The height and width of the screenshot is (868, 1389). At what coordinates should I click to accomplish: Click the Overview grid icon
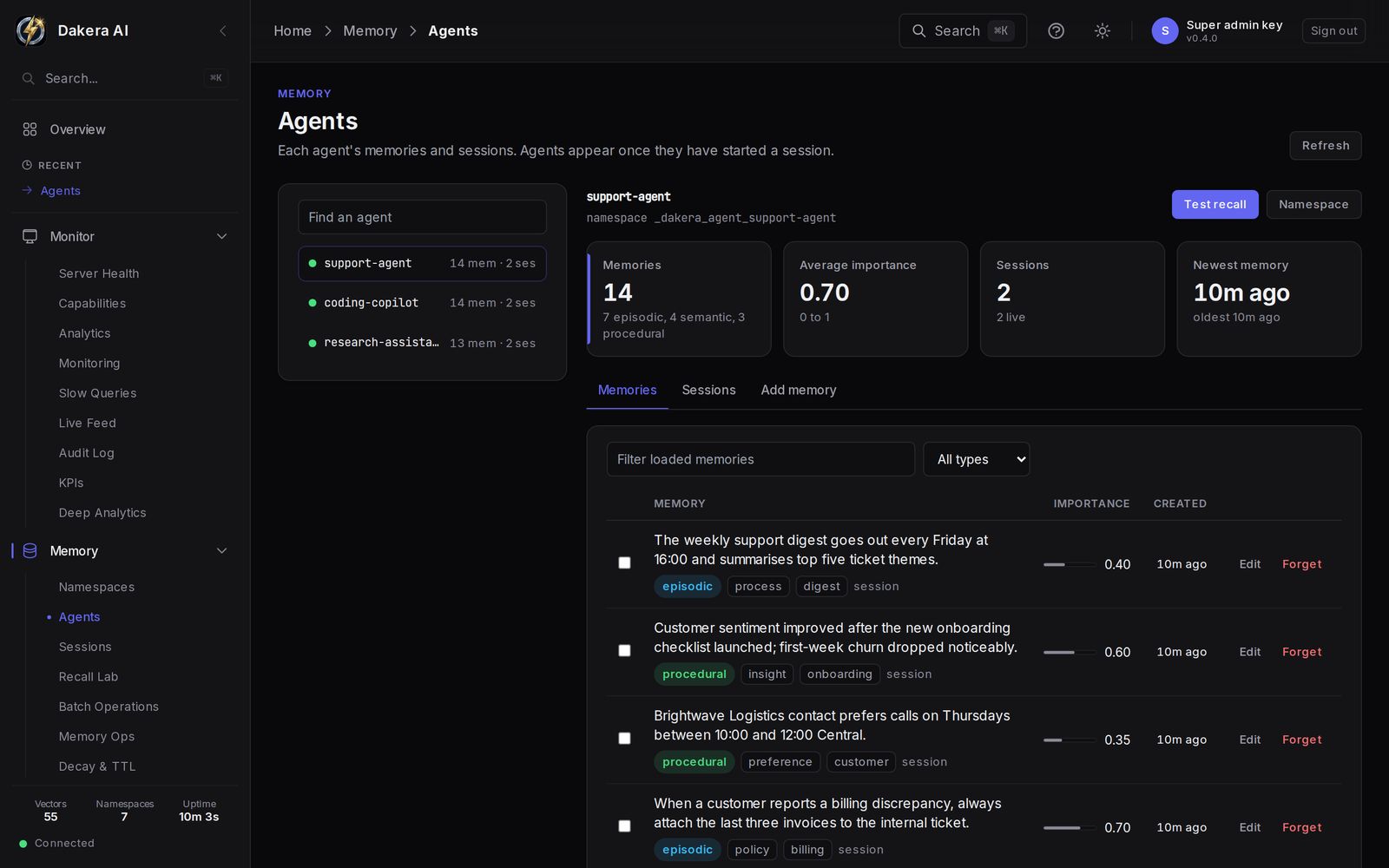tap(30, 129)
